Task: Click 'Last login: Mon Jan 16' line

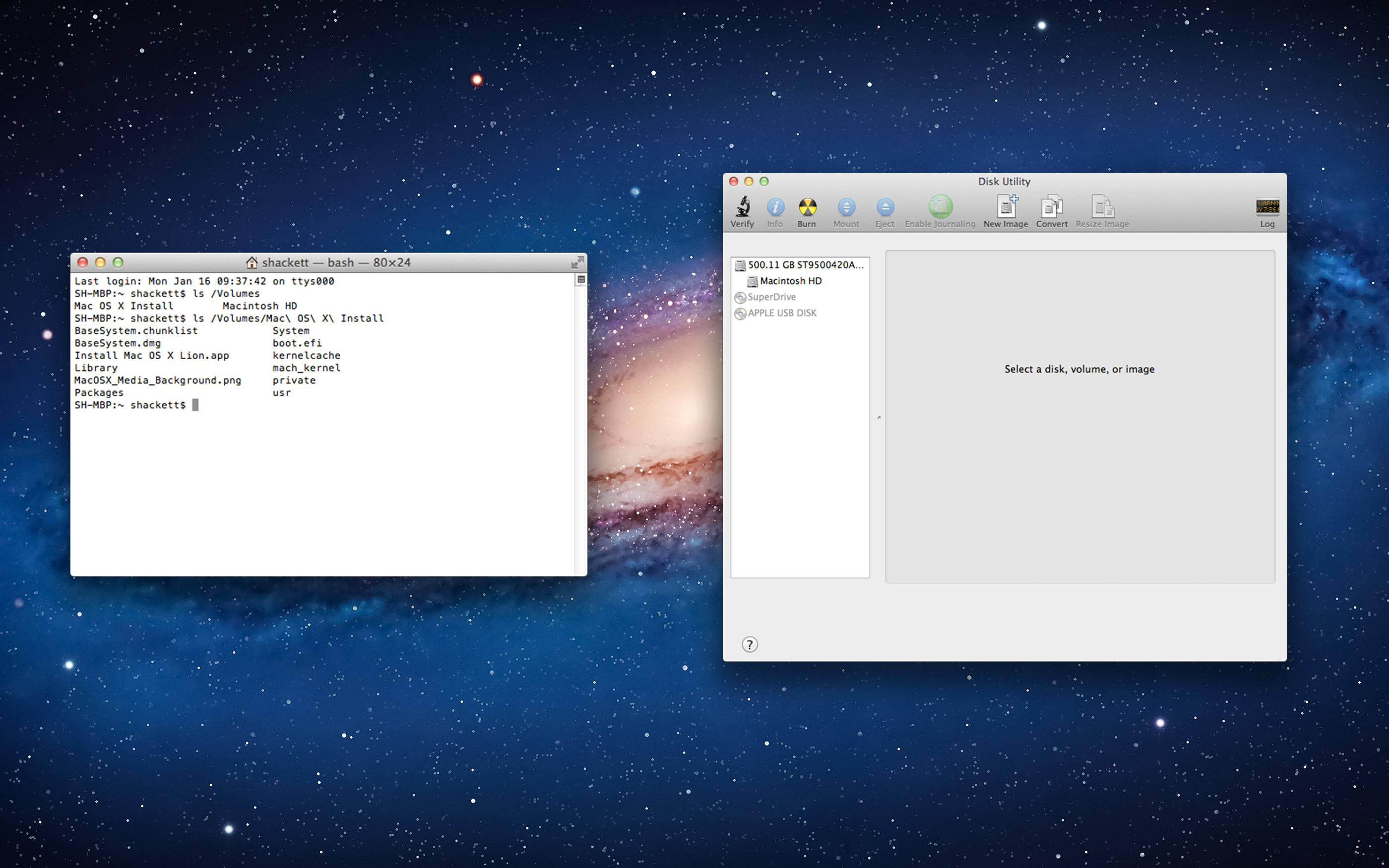Action: (x=204, y=281)
